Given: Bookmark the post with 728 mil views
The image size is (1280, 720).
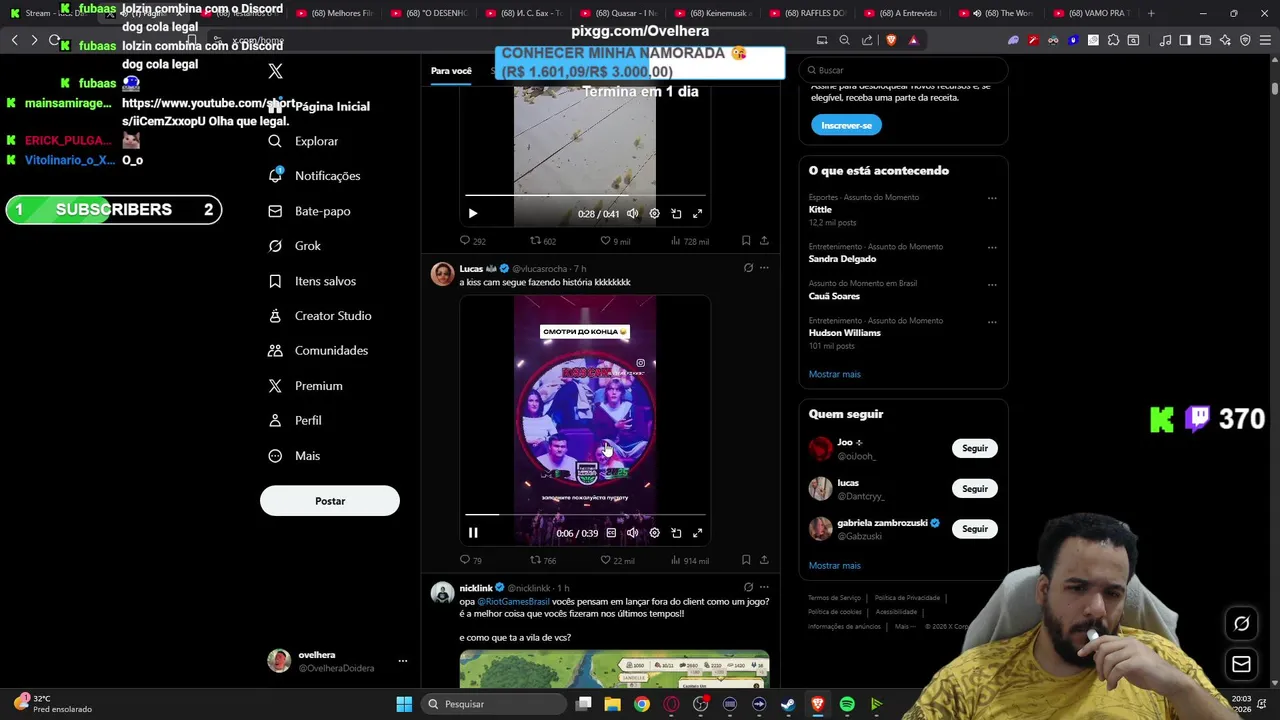Looking at the screenshot, I should point(746,241).
